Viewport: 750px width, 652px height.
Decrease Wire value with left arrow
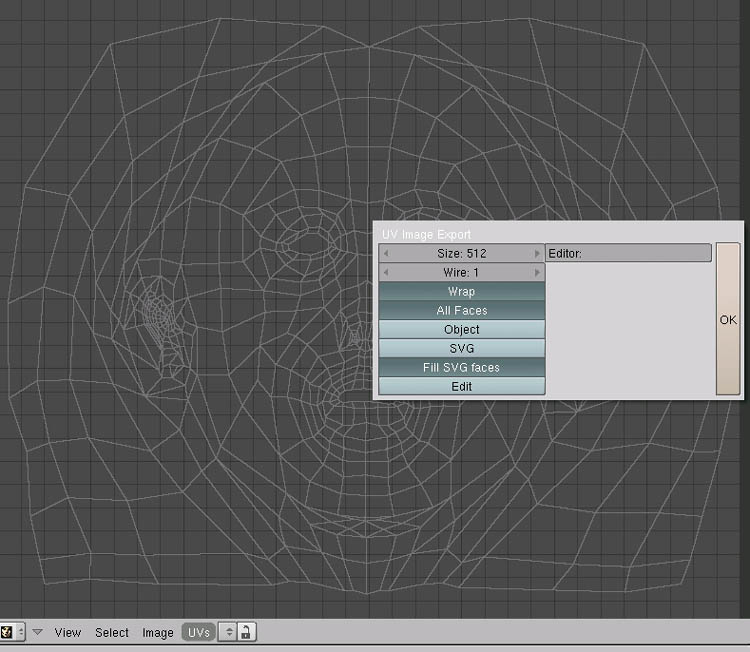tap(386, 272)
